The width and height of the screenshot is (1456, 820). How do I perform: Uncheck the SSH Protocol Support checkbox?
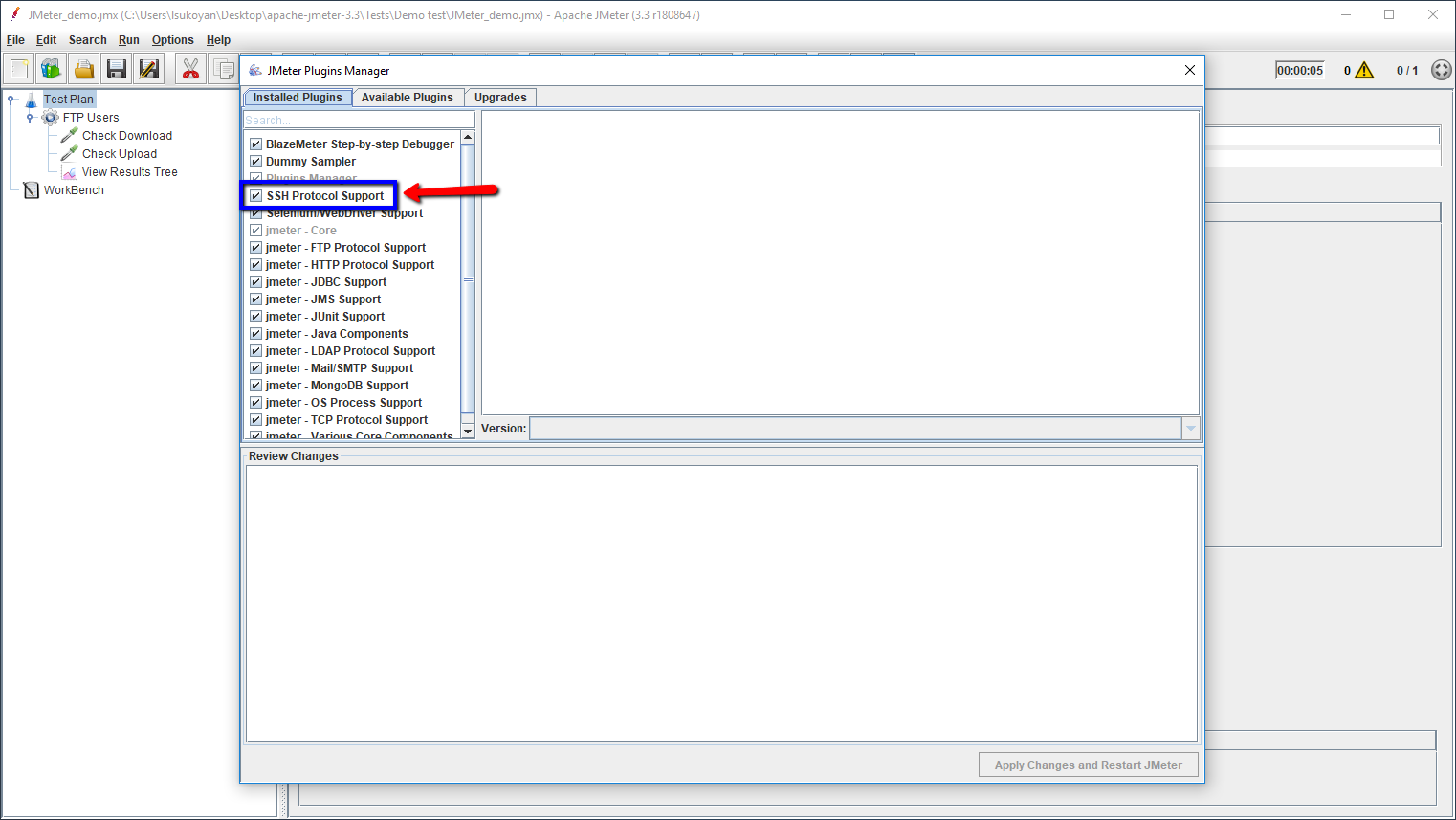pos(256,196)
